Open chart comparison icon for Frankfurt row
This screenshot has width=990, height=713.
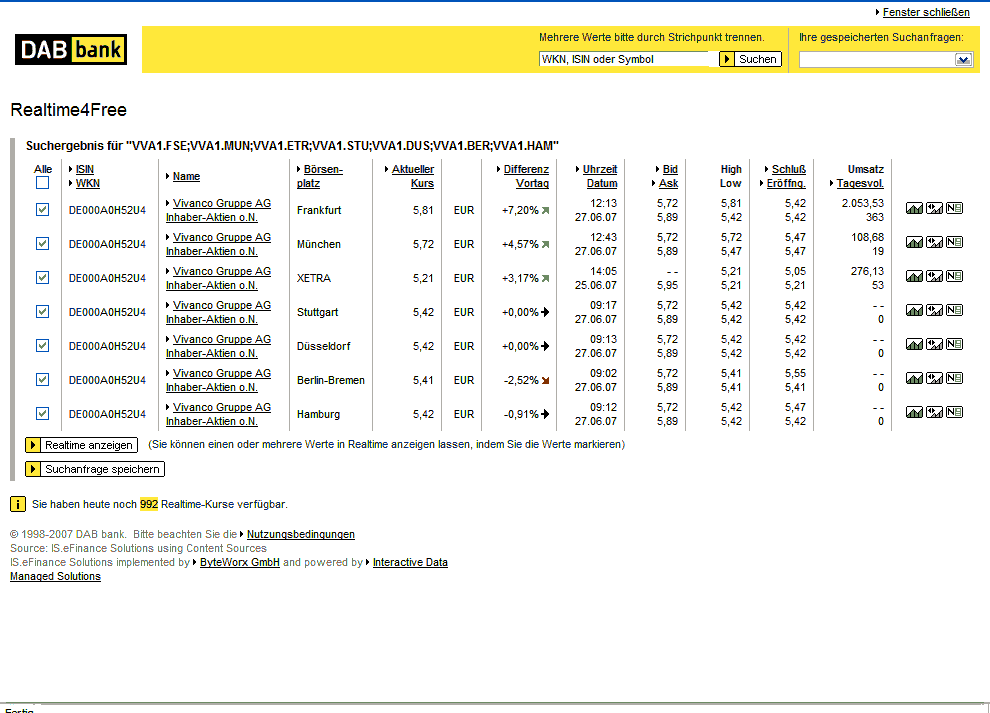point(934,208)
